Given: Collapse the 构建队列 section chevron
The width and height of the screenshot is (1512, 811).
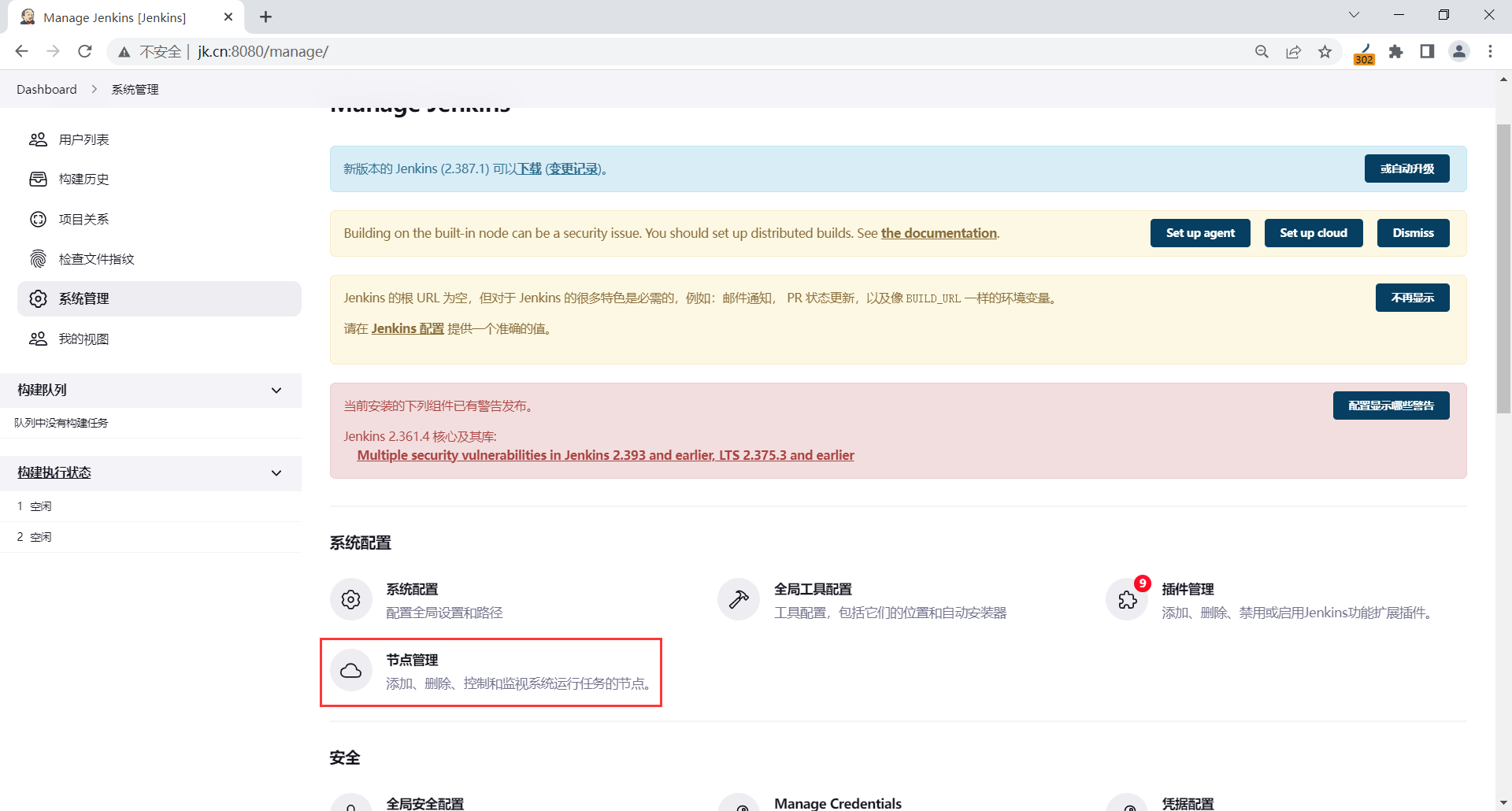Looking at the screenshot, I should click(x=276, y=391).
